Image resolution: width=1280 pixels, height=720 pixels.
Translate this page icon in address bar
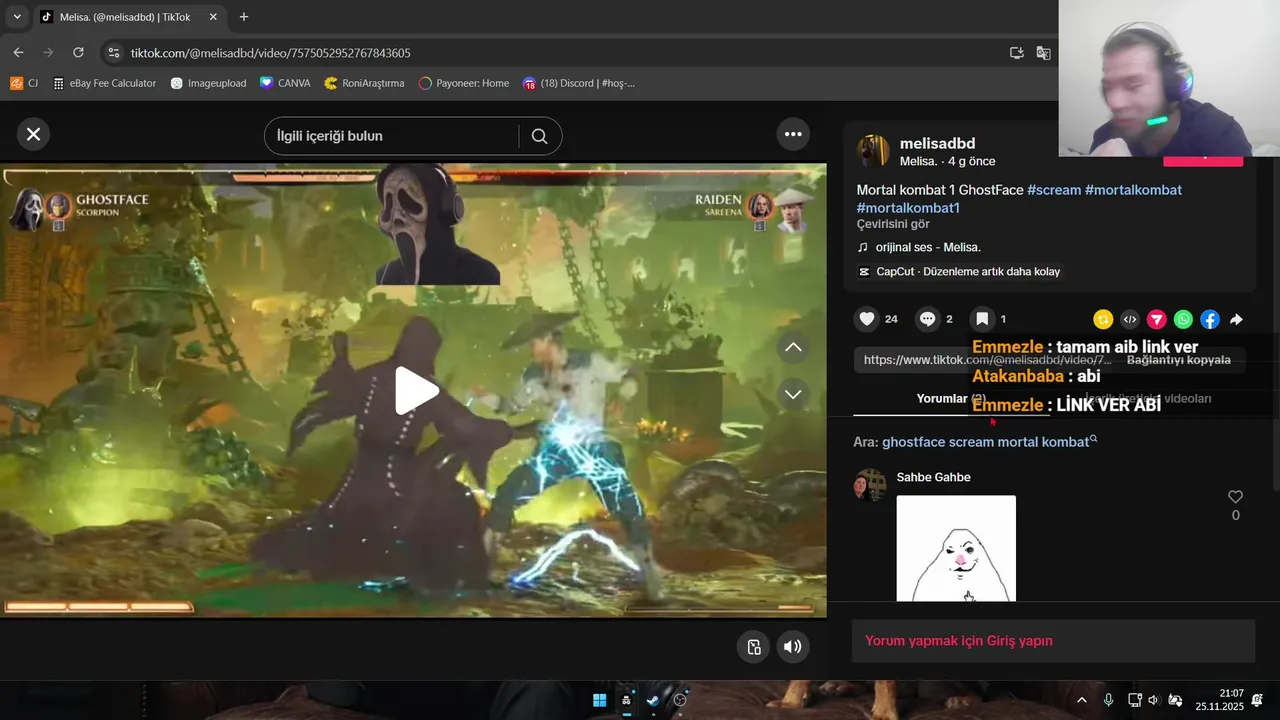(x=1044, y=52)
